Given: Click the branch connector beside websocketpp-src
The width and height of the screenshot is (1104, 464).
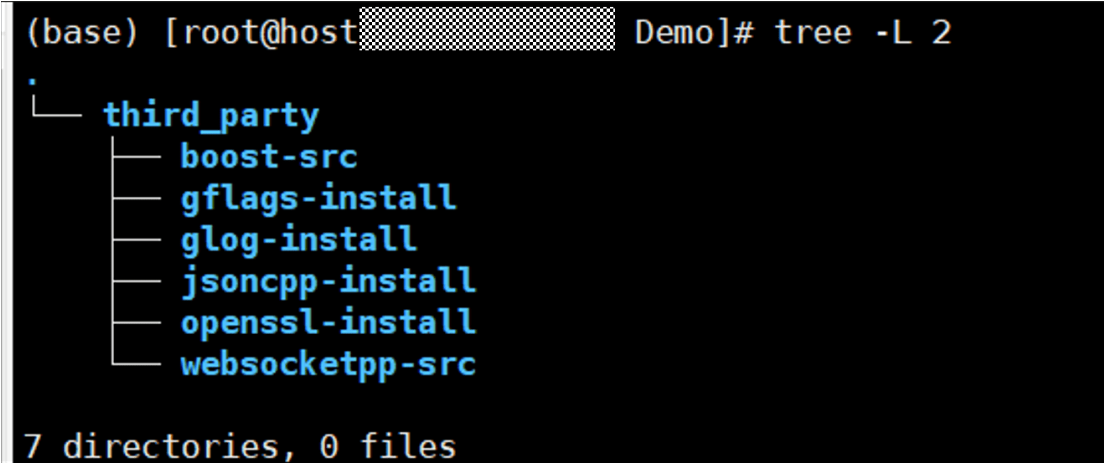Looking at the screenshot, I should pos(133,362).
